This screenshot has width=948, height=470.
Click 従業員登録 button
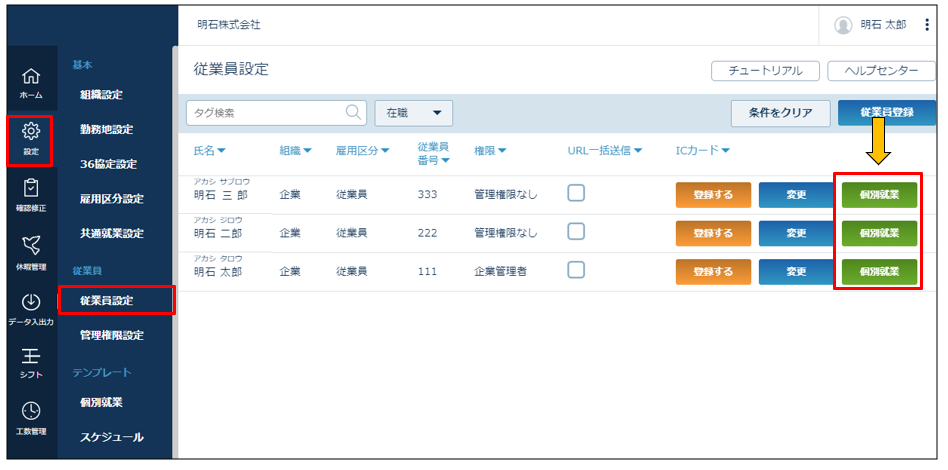click(x=886, y=113)
